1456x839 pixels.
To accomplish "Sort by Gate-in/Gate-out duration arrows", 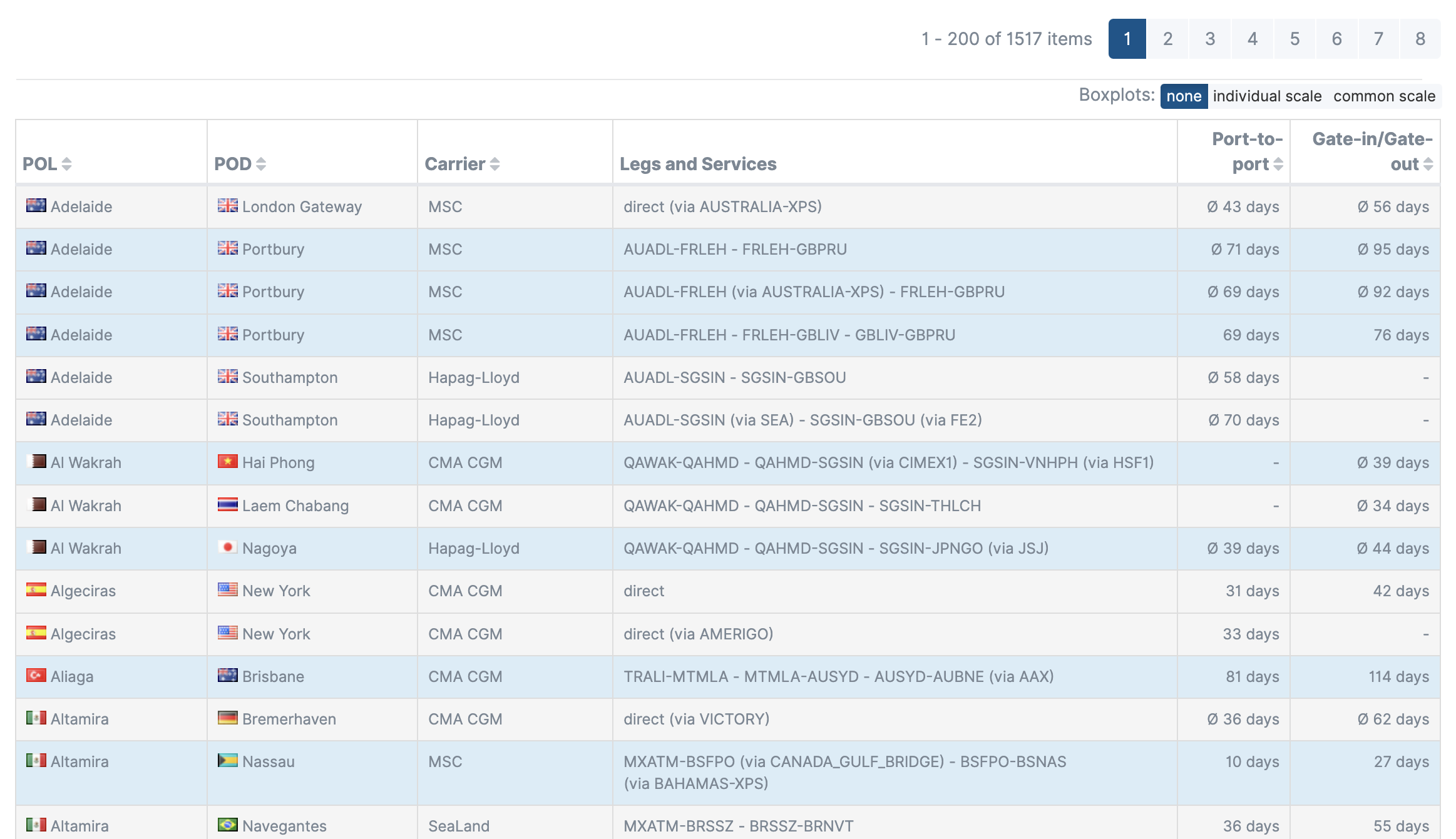I will pos(1428,164).
